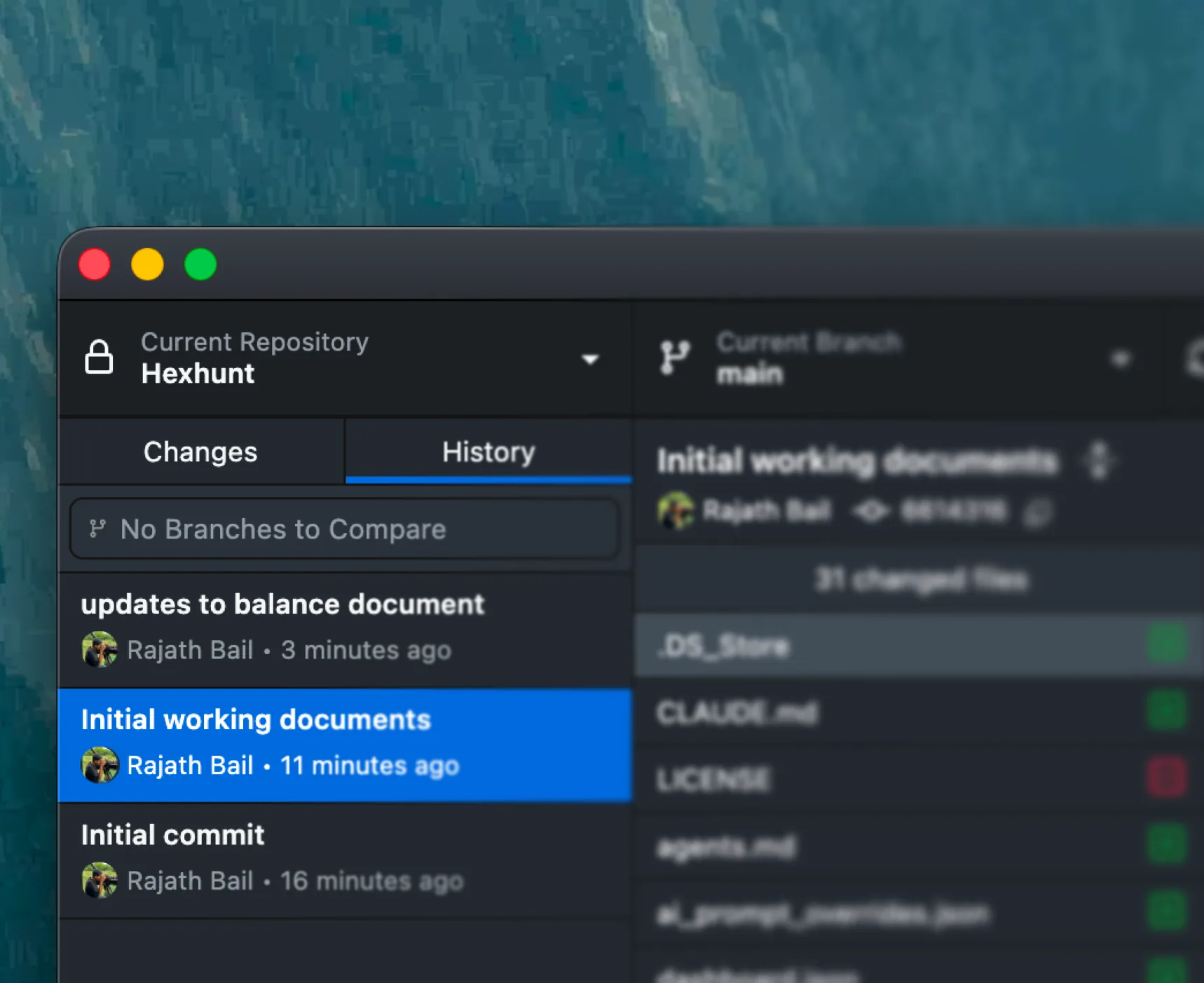Image resolution: width=1204 pixels, height=983 pixels.
Task: Select the 'updates to balance document' commit
Action: click(x=345, y=629)
